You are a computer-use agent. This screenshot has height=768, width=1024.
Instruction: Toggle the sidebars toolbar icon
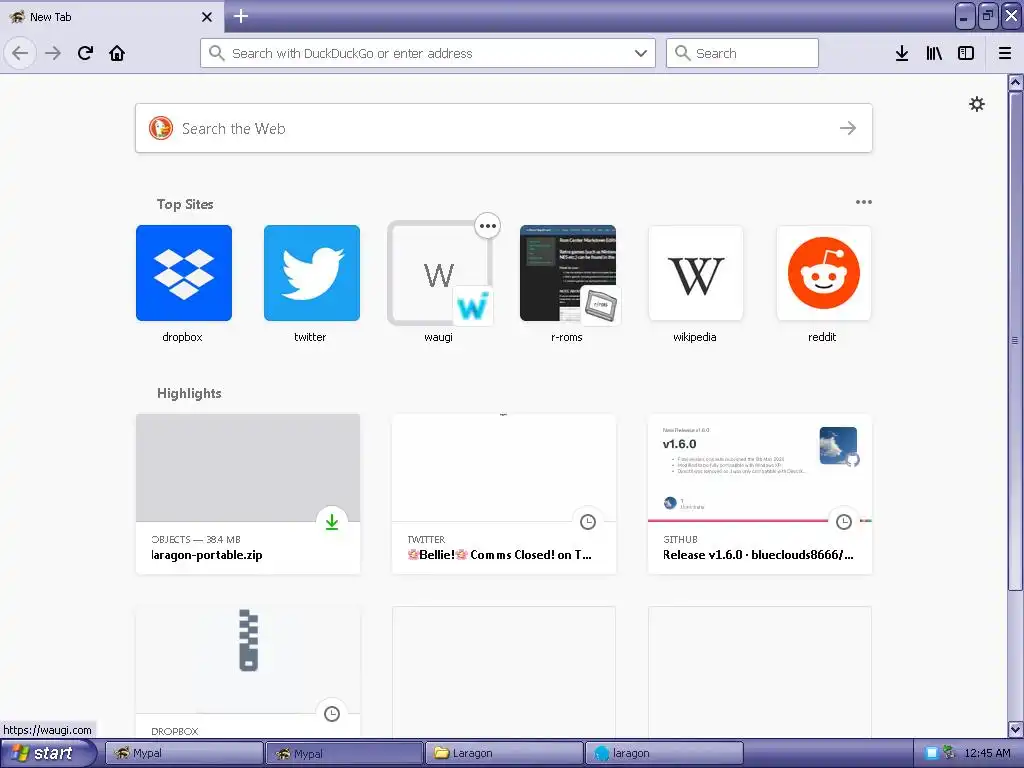tap(966, 53)
